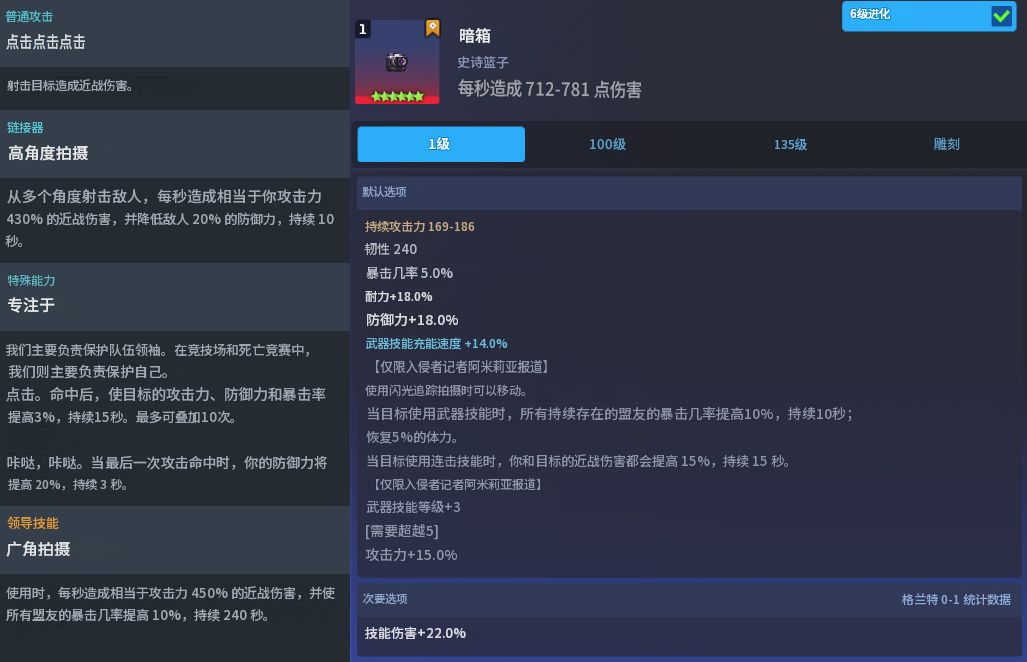Open the 雕刻 tab
This screenshot has width=1027, height=662.
(946, 144)
